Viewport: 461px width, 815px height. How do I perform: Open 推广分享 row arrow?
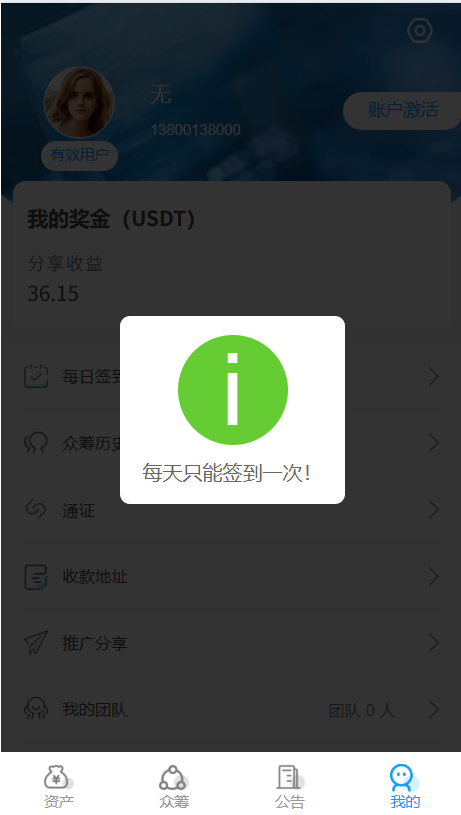point(433,643)
